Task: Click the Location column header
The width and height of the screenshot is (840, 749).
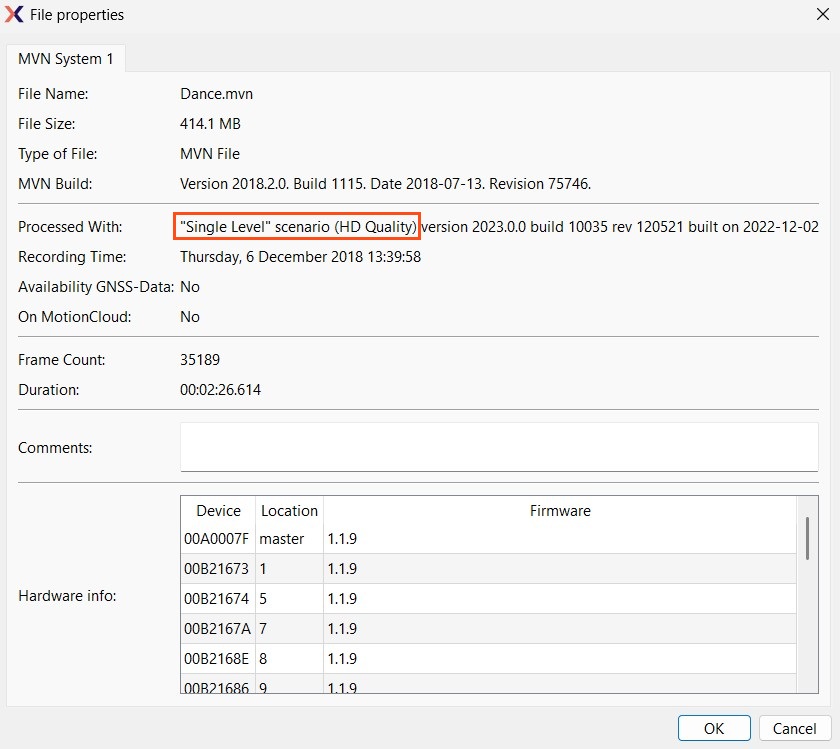Action: [289, 510]
